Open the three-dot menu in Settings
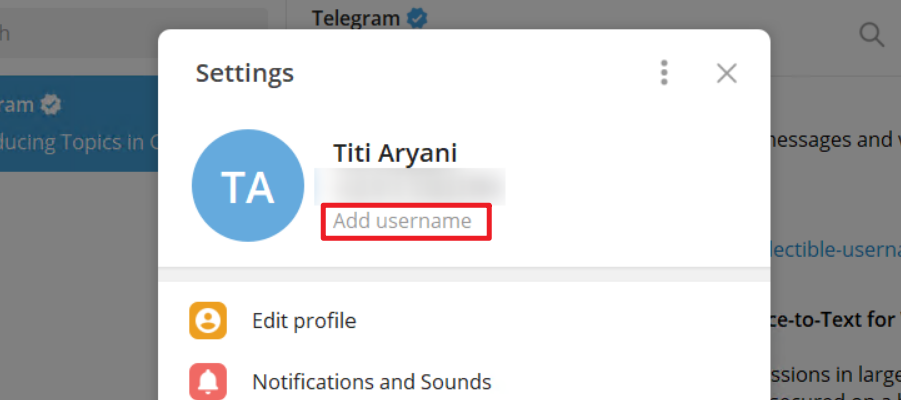The width and height of the screenshot is (901, 400). pos(664,73)
